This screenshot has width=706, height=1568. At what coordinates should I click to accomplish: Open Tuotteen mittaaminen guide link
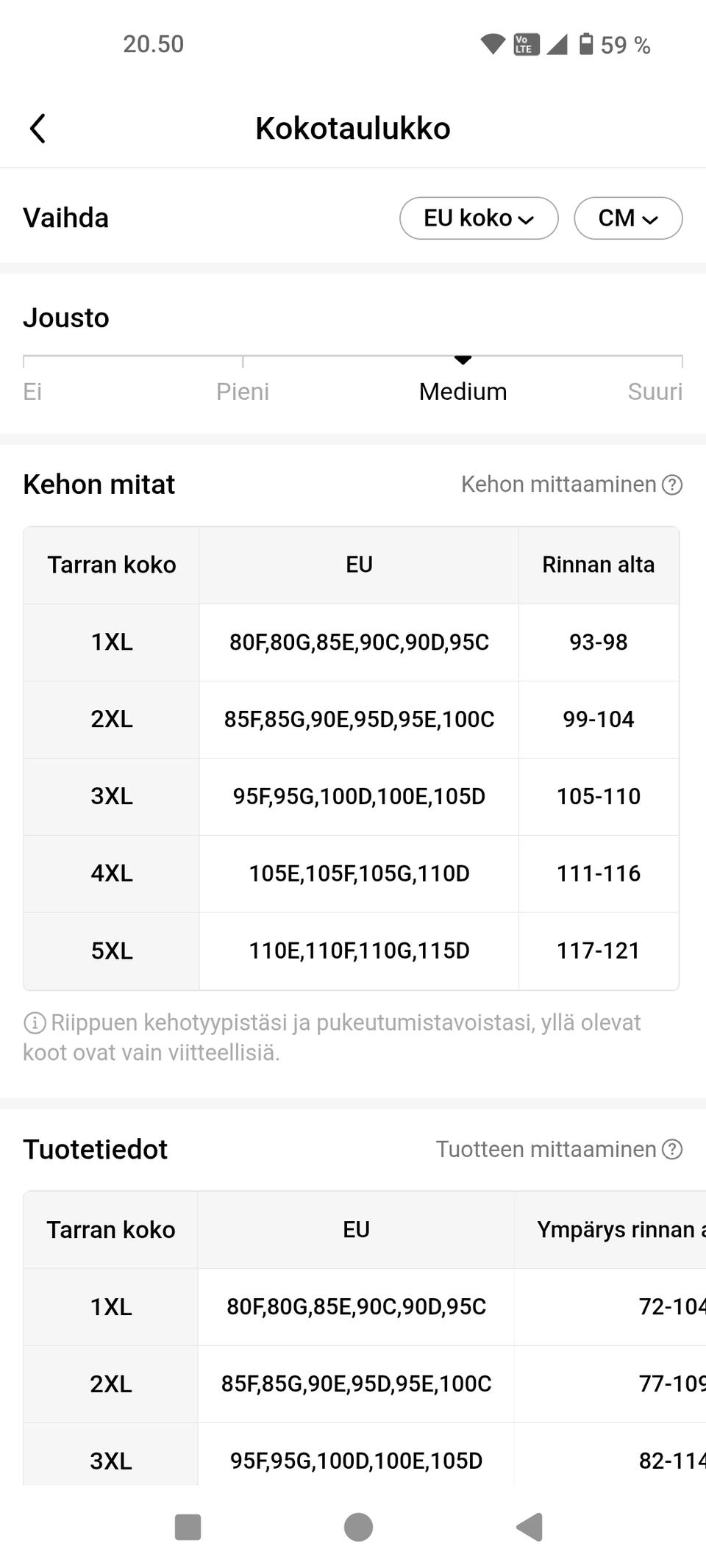click(x=546, y=1150)
